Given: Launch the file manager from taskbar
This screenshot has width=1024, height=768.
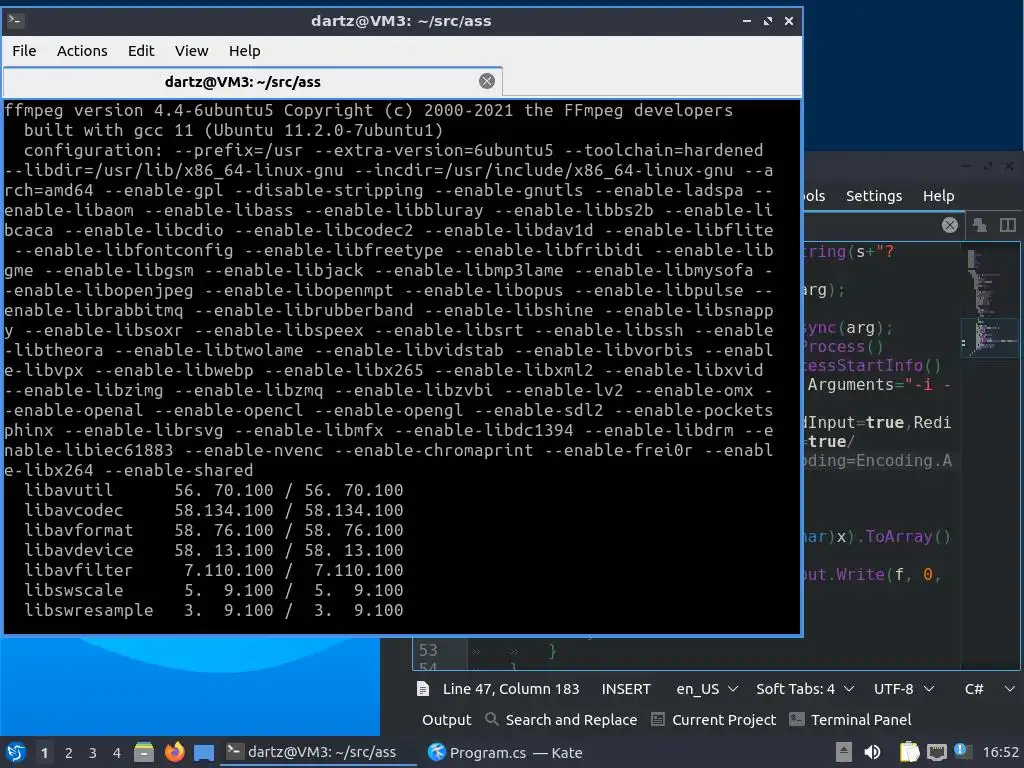Looking at the screenshot, I should click(144, 752).
